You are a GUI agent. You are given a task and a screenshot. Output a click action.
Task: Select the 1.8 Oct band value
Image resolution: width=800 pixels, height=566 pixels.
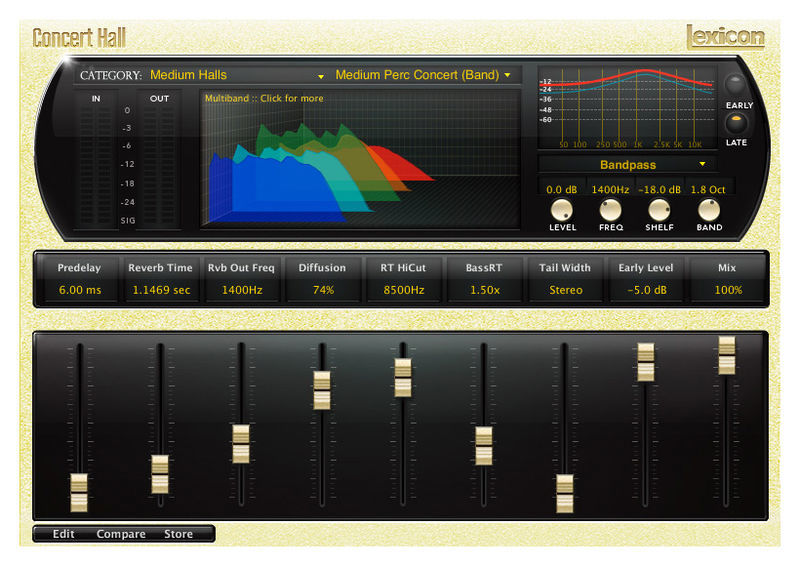point(708,189)
